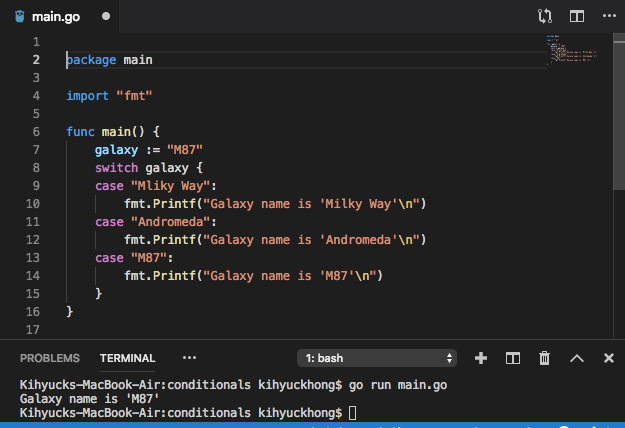The height and width of the screenshot is (428, 625).
Task: Split the editor with the split icon
Action: click(577, 16)
